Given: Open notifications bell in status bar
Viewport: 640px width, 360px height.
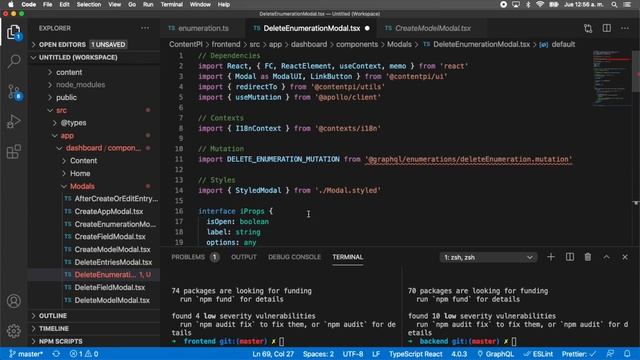Looking at the screenshot, I should click(x=627, y=354).
